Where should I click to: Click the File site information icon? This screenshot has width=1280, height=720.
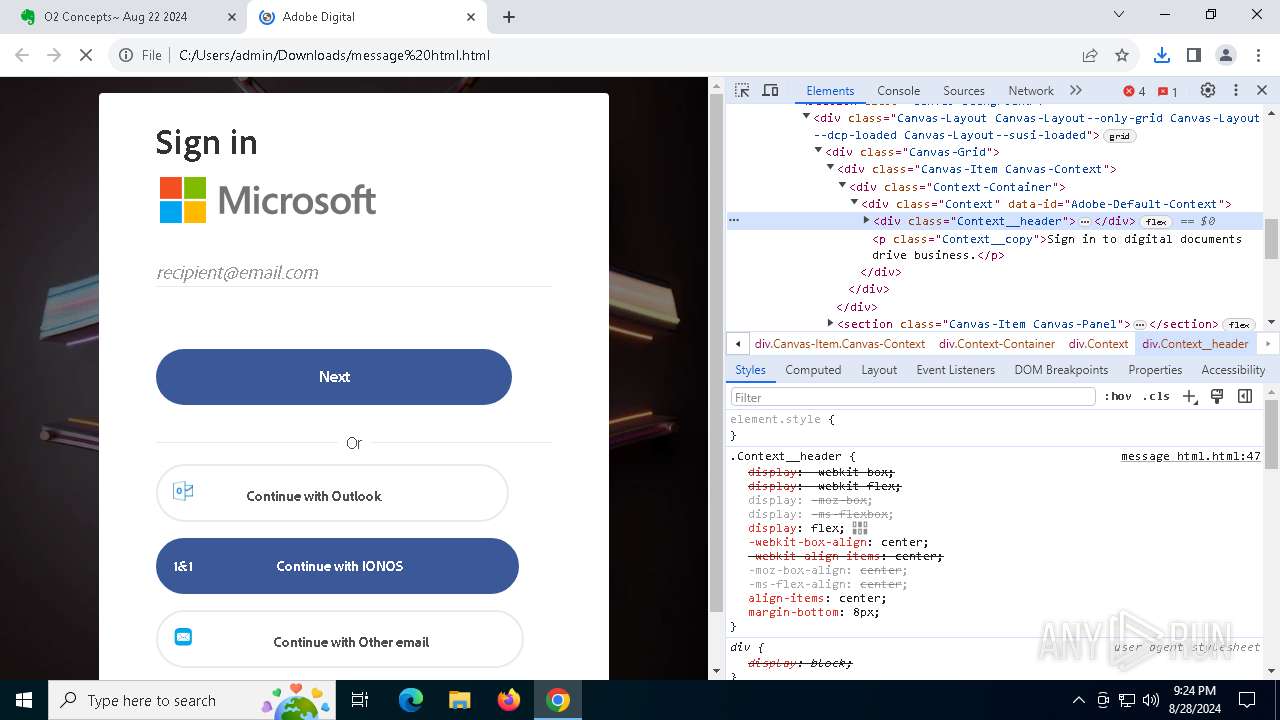(x=140, y=55)
